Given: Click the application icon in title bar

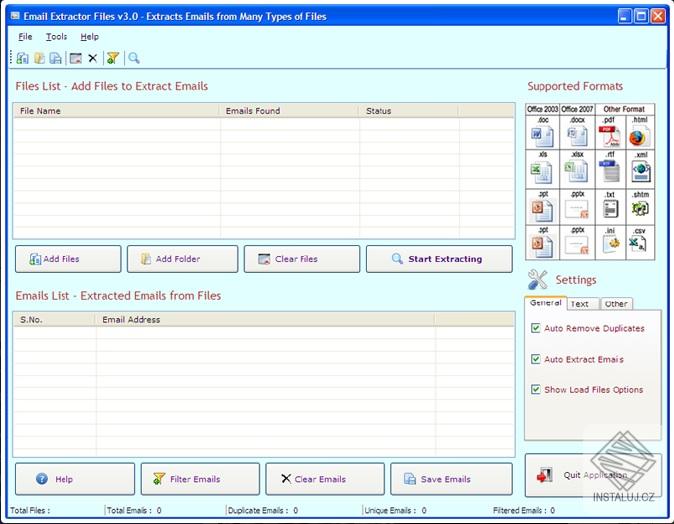Looking at the screenshot, I should 15,16.
